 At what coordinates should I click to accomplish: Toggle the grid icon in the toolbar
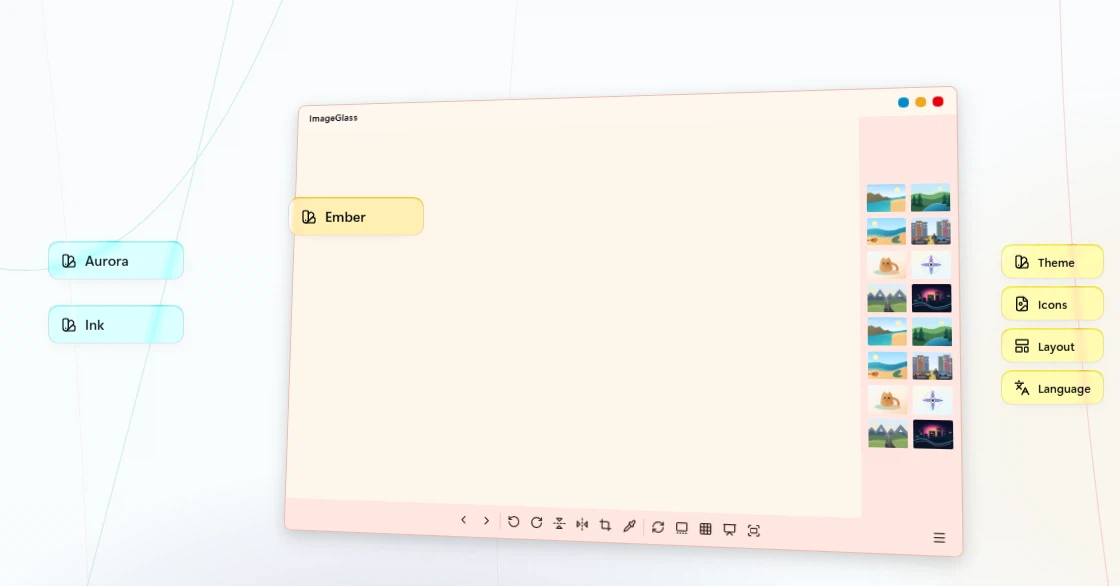706,529
